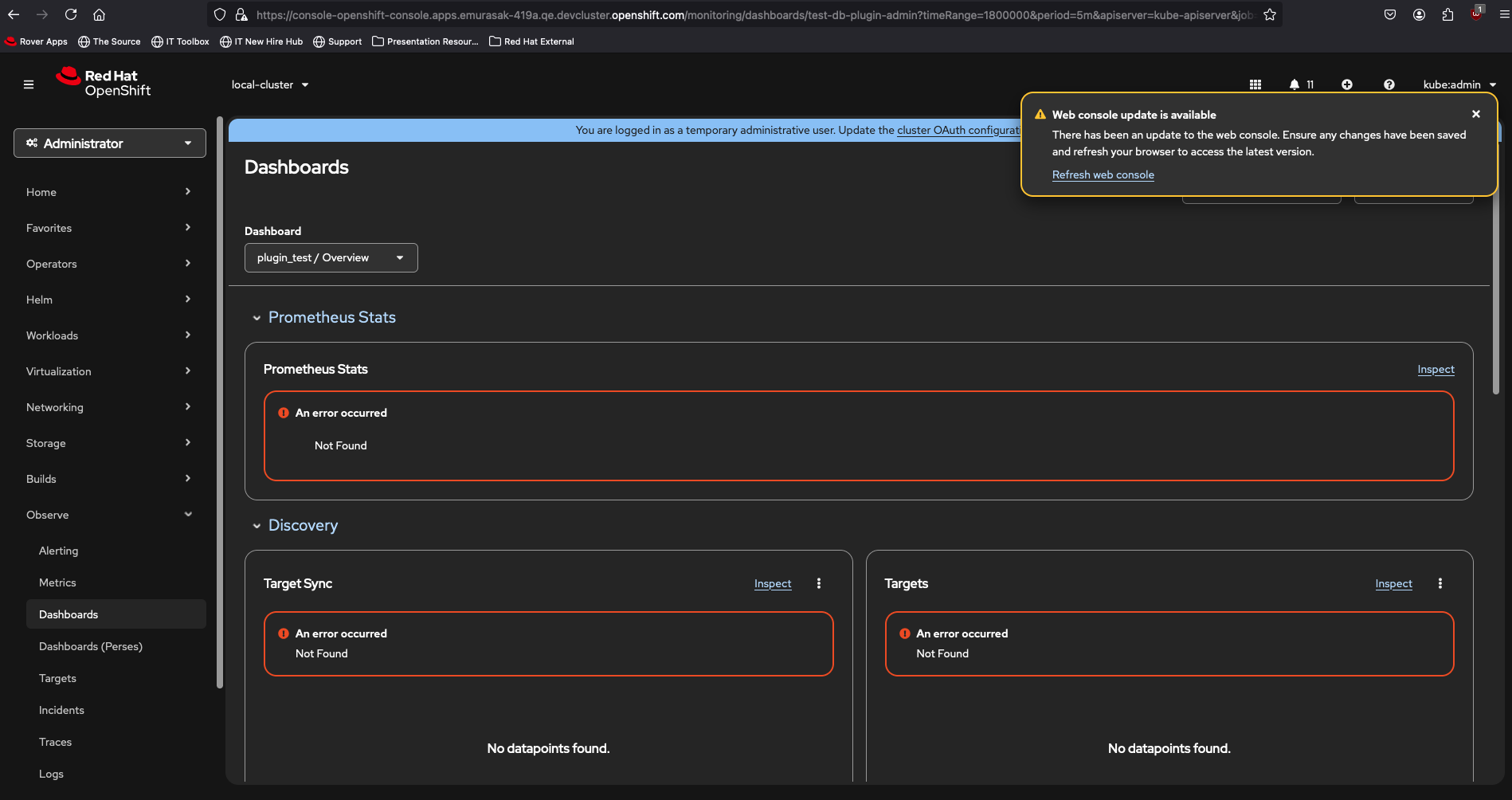
Task: Bookmark this page with star icon
Action: [1270, 14]
